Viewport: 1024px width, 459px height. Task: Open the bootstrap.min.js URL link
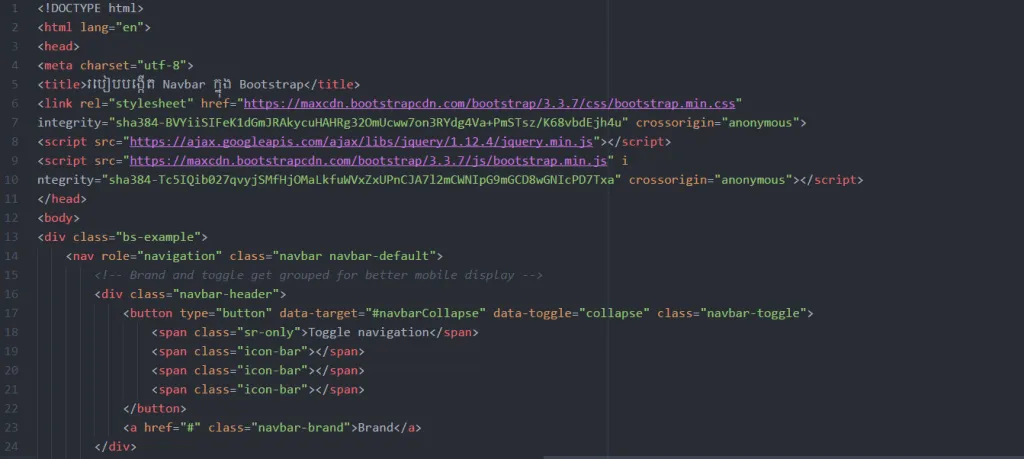pos(368,161)
